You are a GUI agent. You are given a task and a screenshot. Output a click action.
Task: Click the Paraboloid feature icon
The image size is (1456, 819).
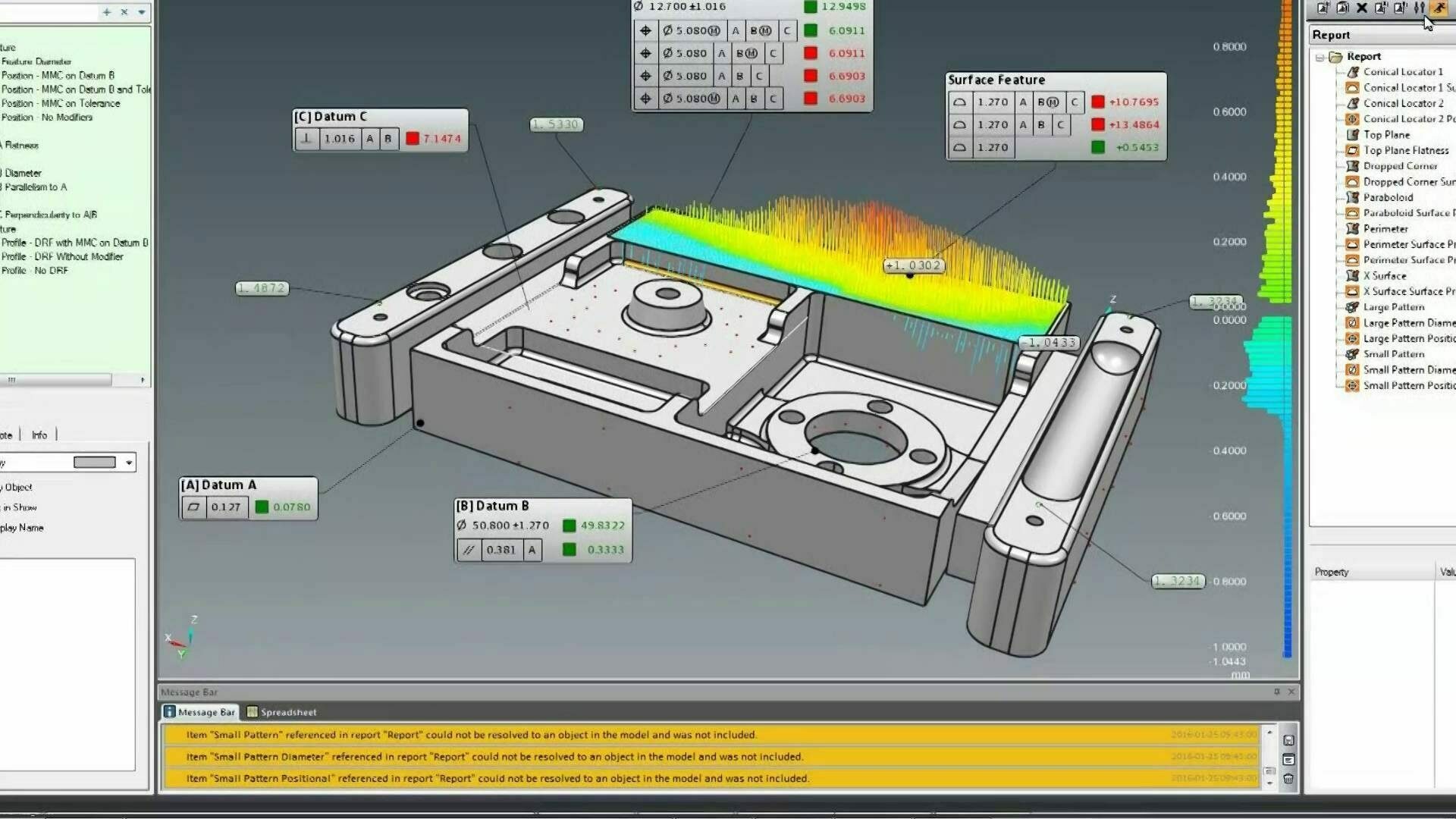coord(1352,197)
